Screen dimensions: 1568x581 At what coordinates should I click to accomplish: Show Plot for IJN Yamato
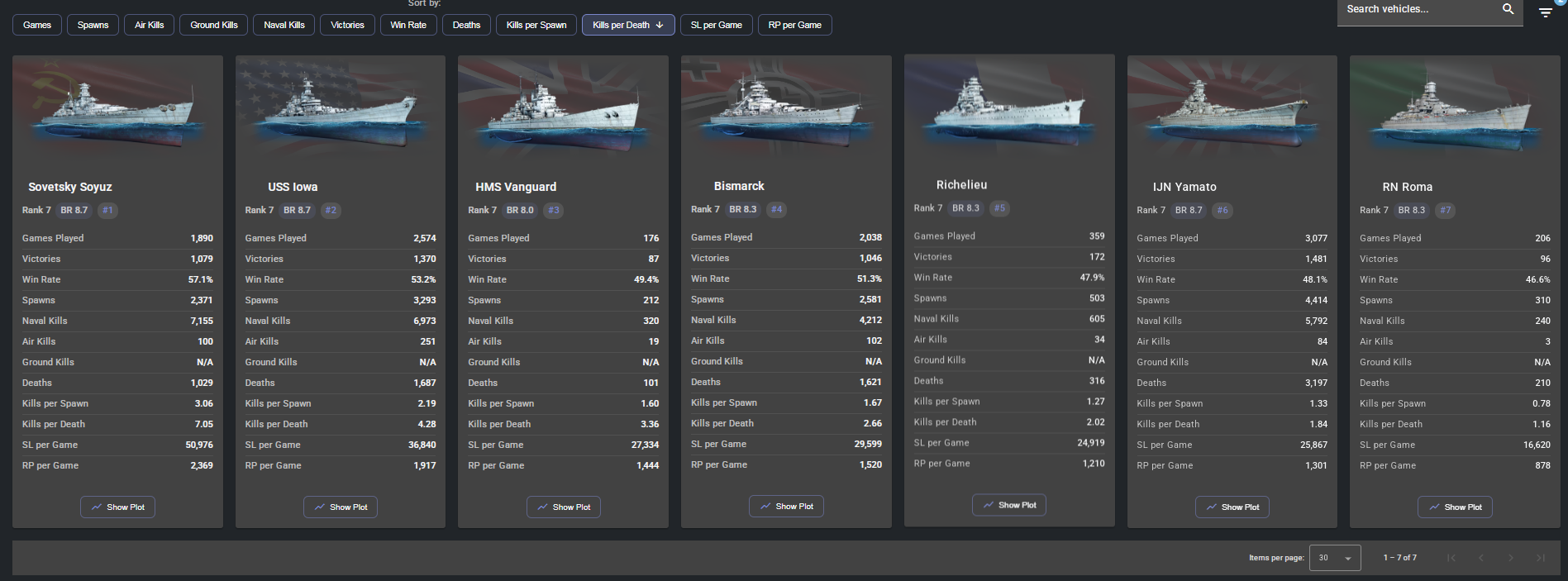click(x=1232, y=507)
